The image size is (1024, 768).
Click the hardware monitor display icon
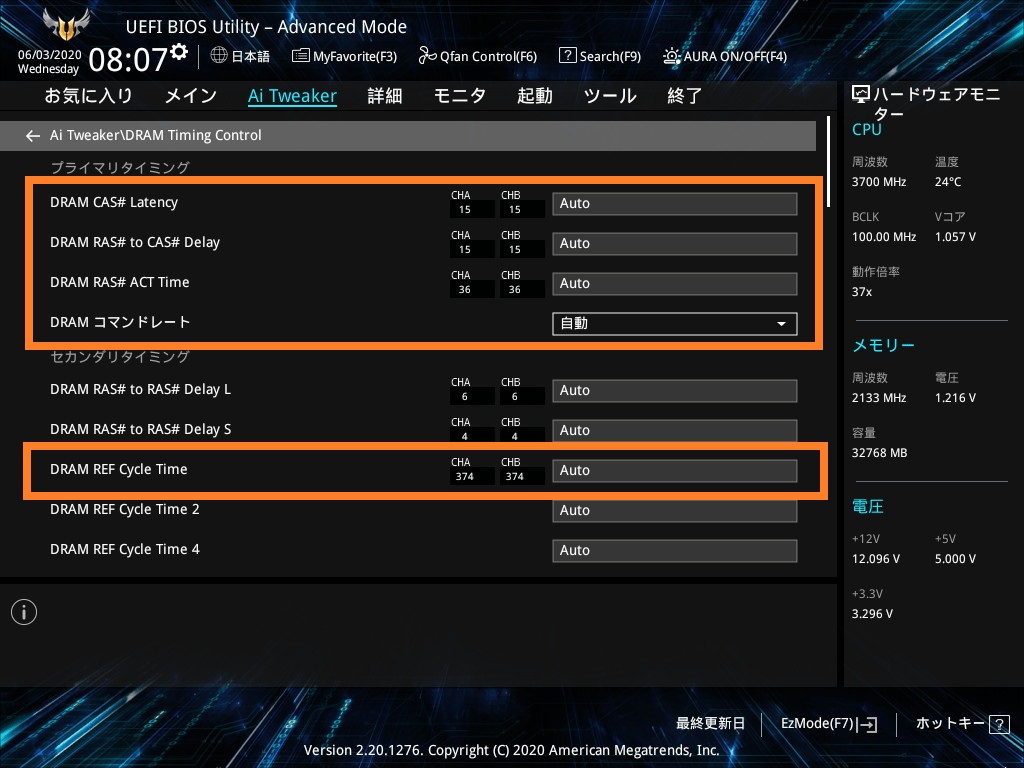tap(861, 95)
